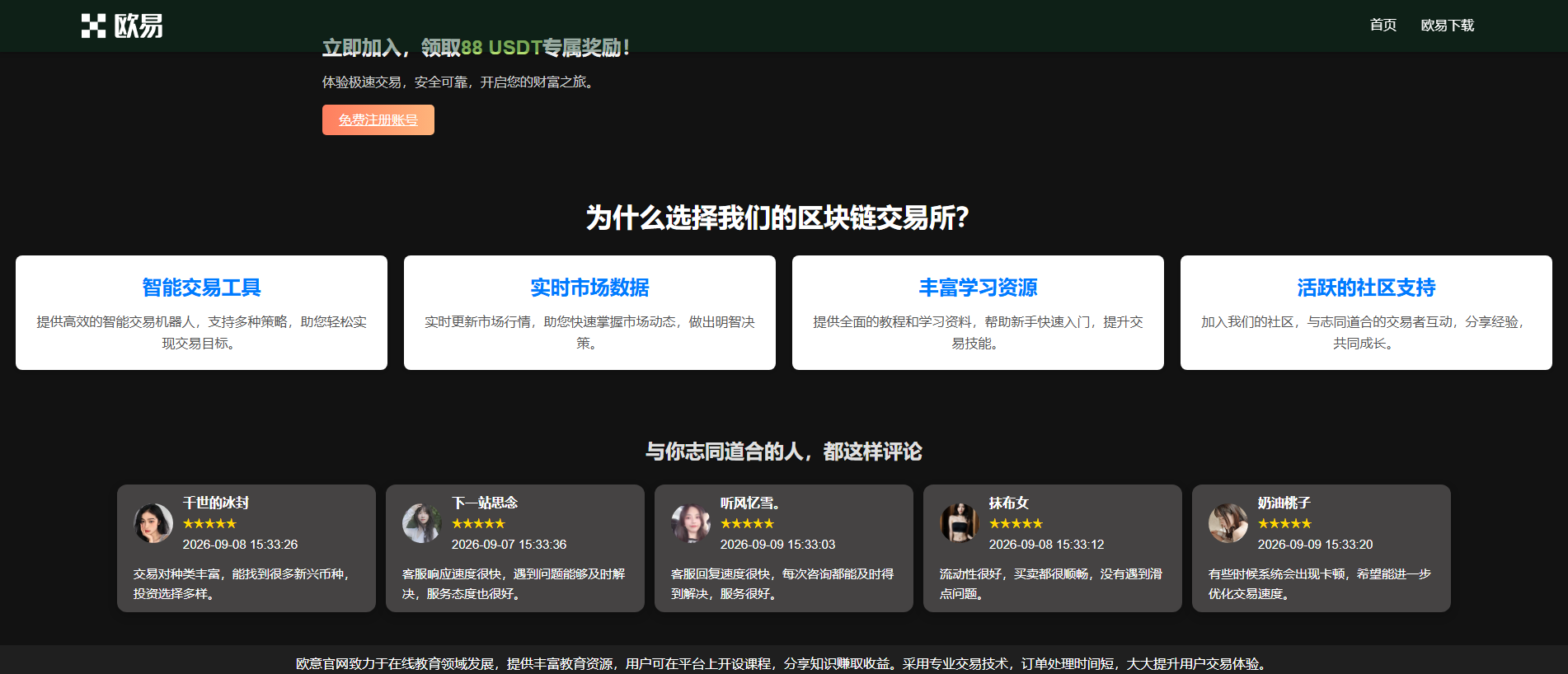Click reviewer name 千世的冰封
The image size is (1568, 674).
(216, 503)
